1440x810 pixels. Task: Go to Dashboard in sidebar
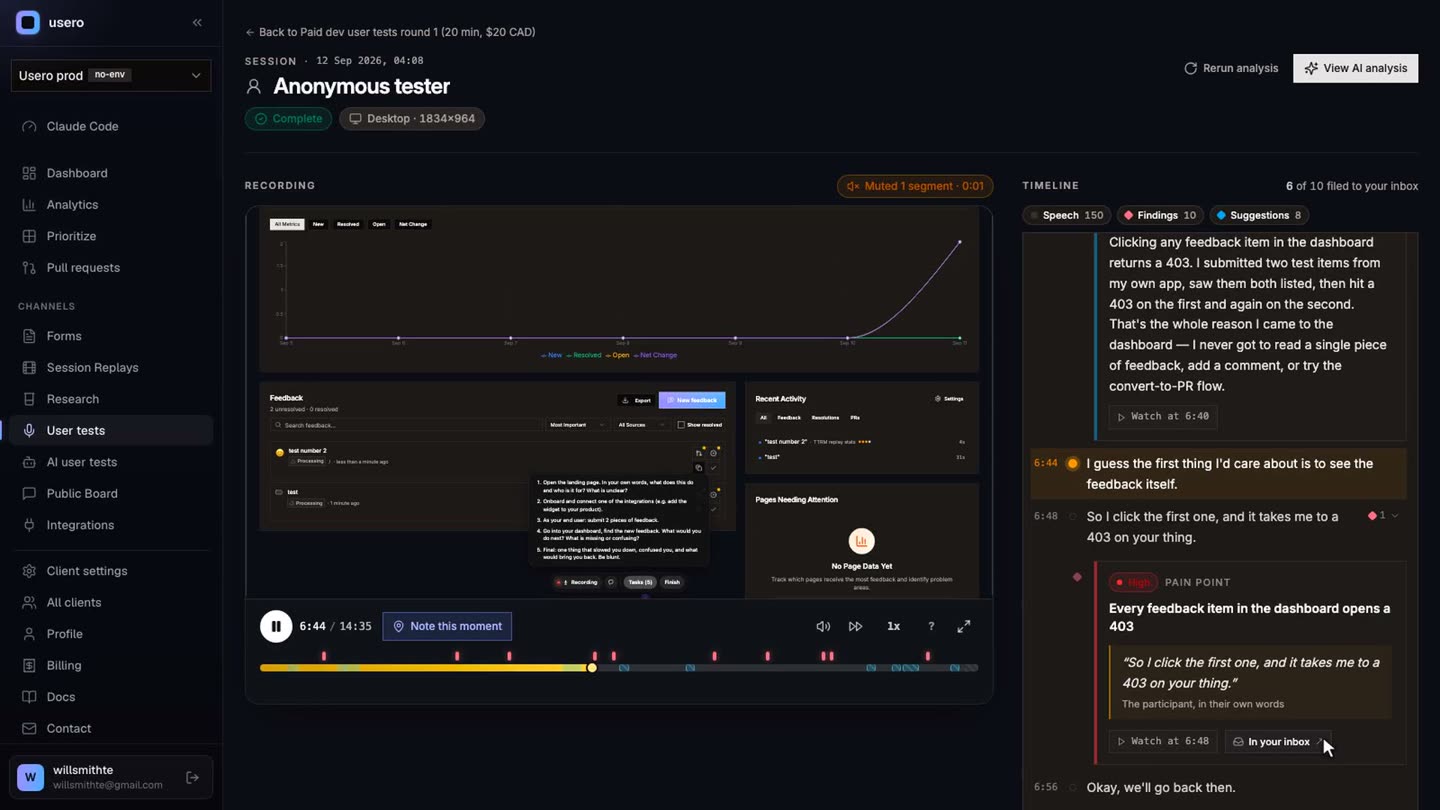coord(111,173)
